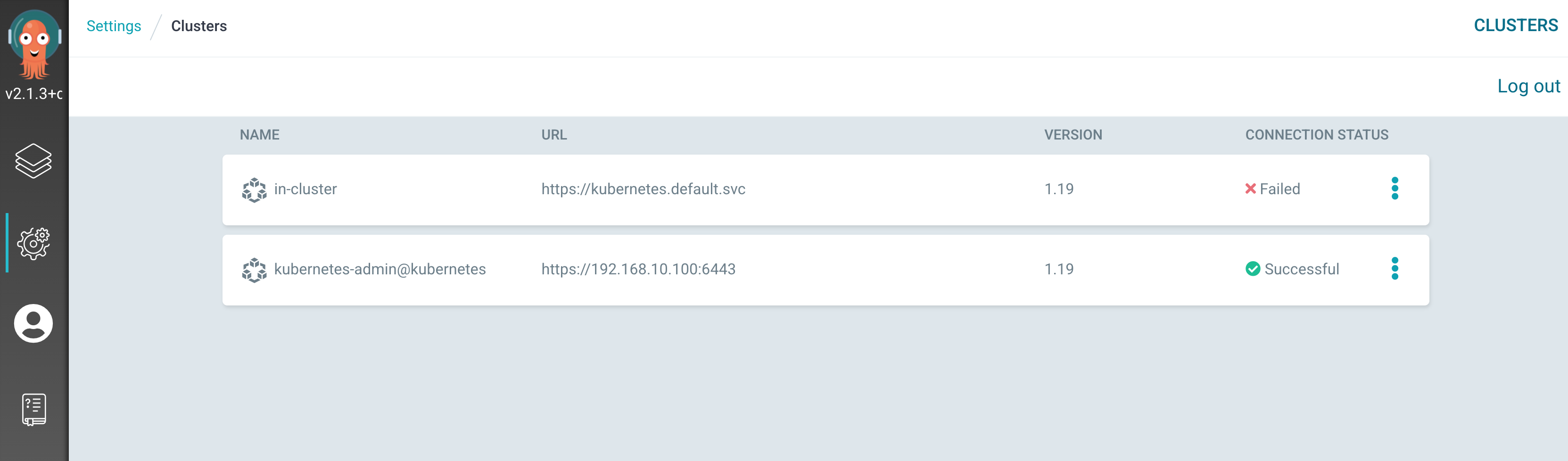Image resolution: width=1568 pixels, height=461 pixels.
Task: Click the Clusters breadcrumb item
Action: pos(199,26)
